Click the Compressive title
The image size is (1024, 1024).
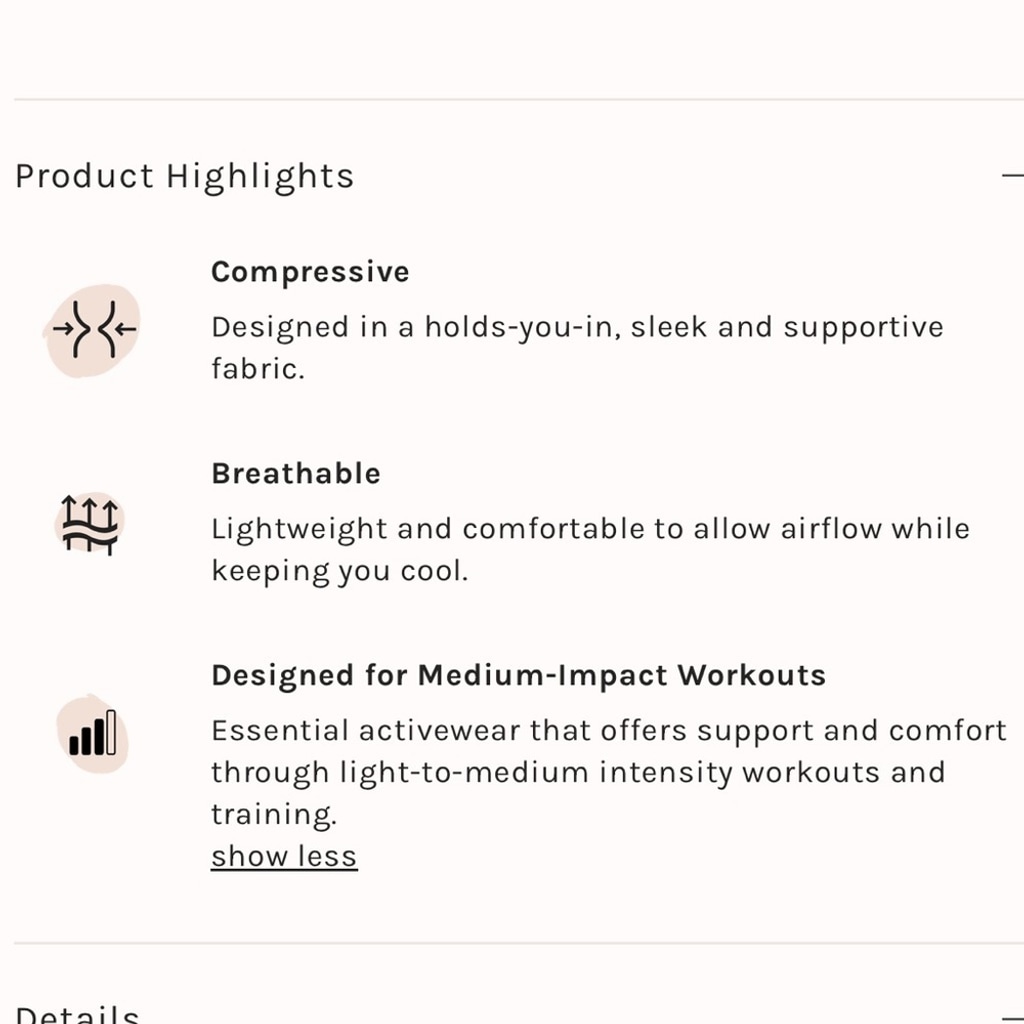(x=310, y=272)
